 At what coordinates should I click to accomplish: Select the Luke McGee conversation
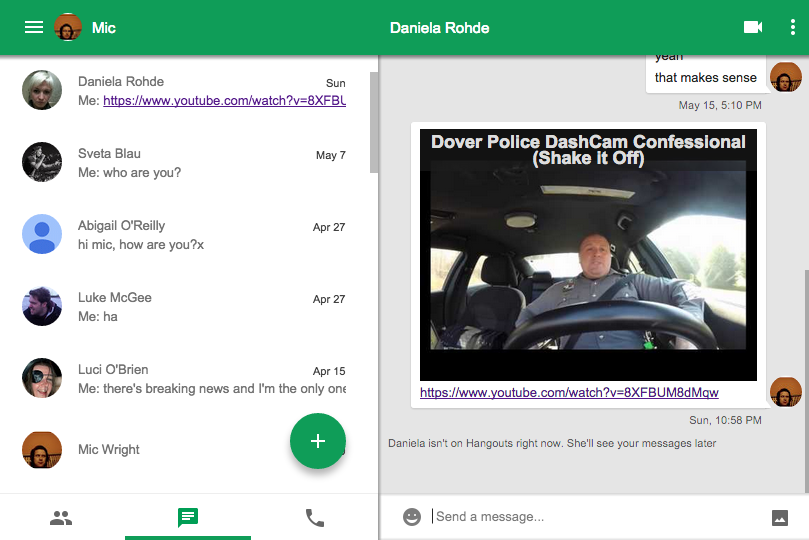(190, 307)
